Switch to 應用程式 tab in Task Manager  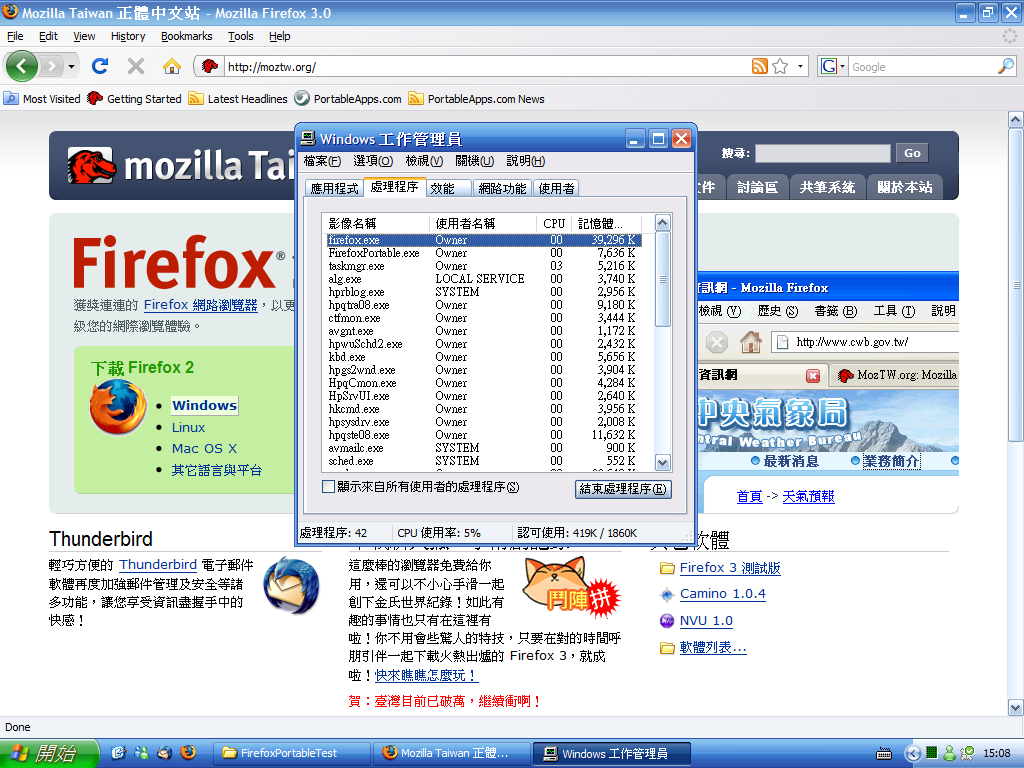[x=334, y=188]
